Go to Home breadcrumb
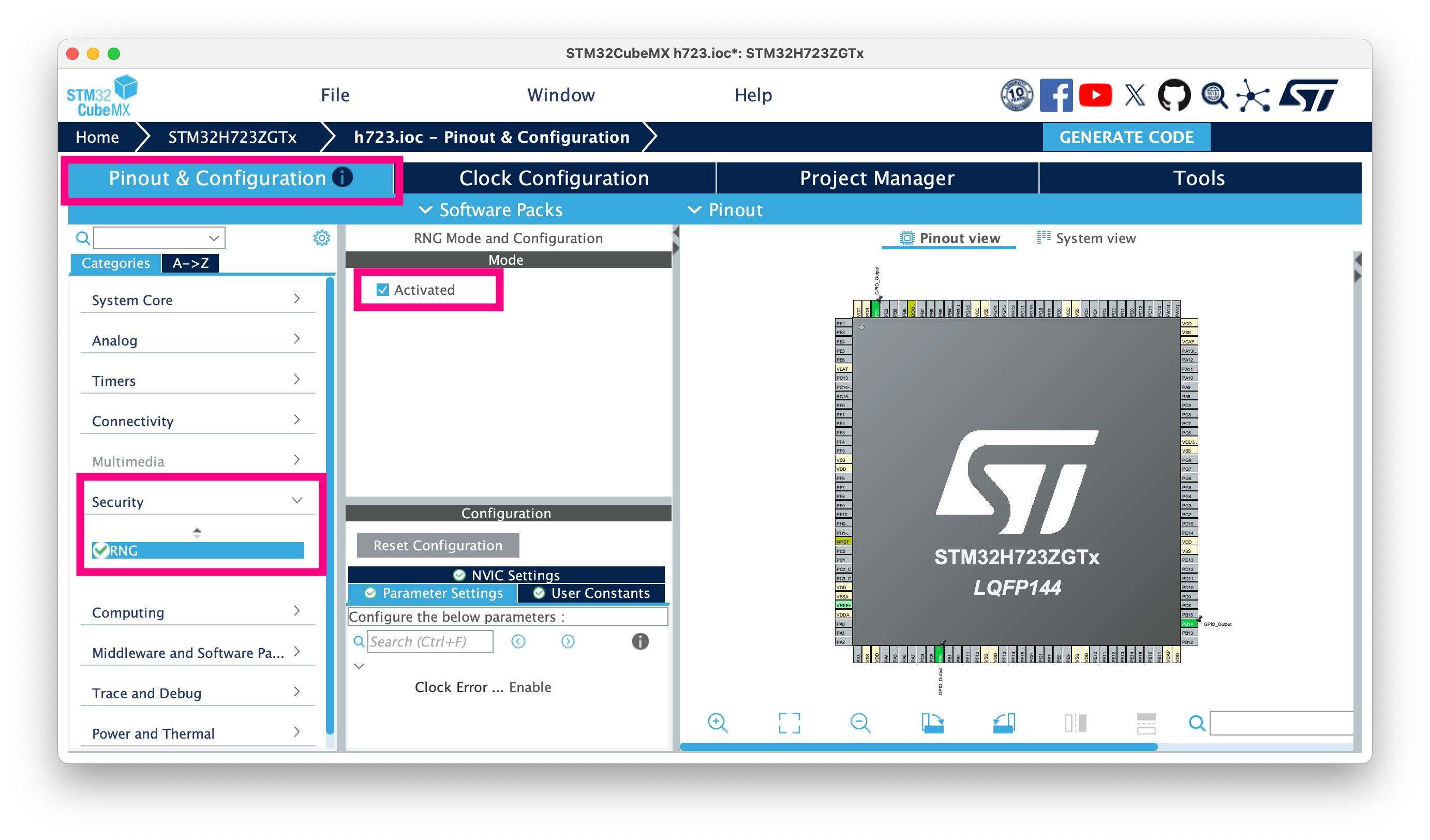This screenshot has height=840, width=1430. click(97, 137)
